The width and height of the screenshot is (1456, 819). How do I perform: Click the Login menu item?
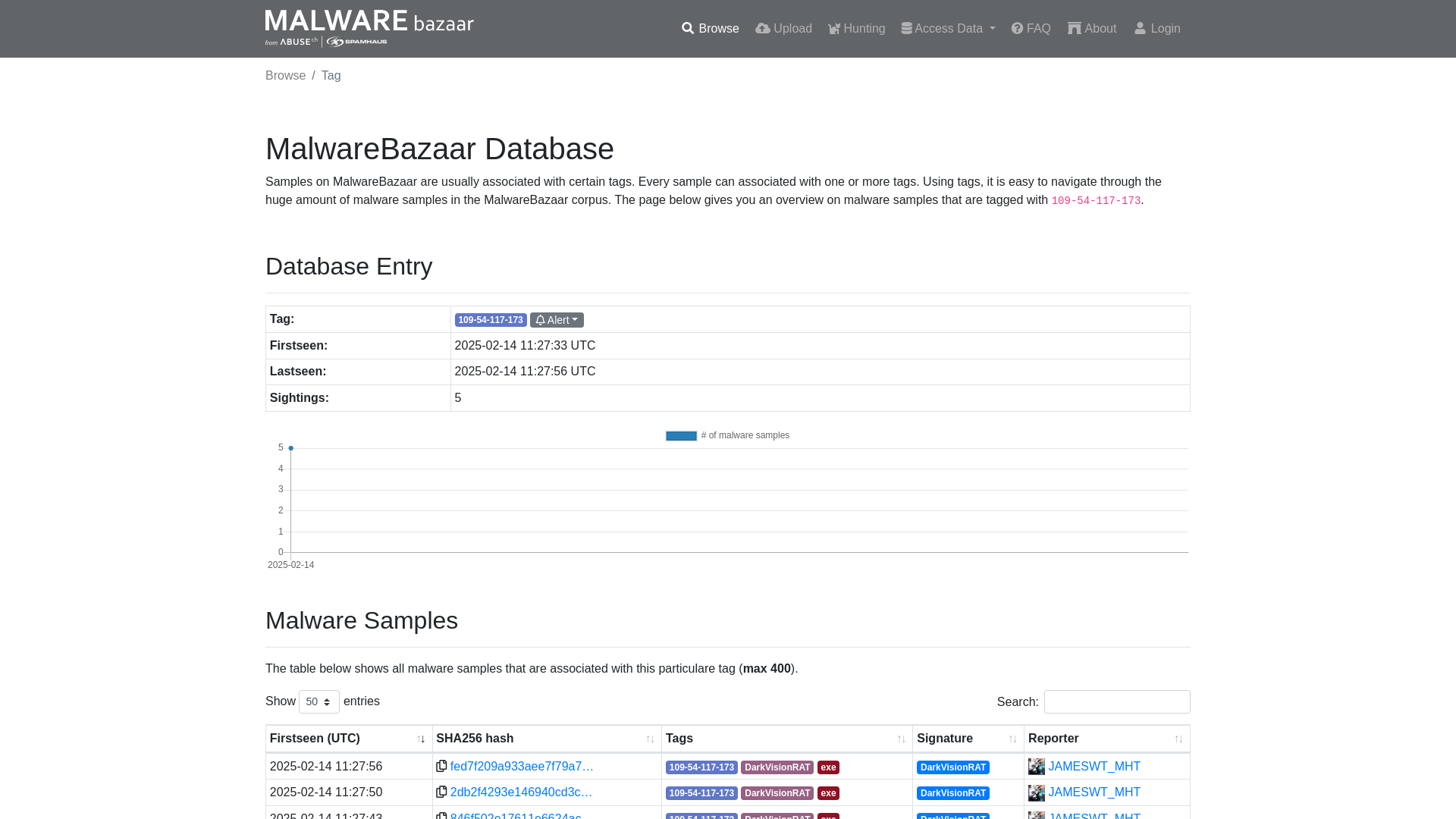pyautogui.click(x=1156, y=29)
